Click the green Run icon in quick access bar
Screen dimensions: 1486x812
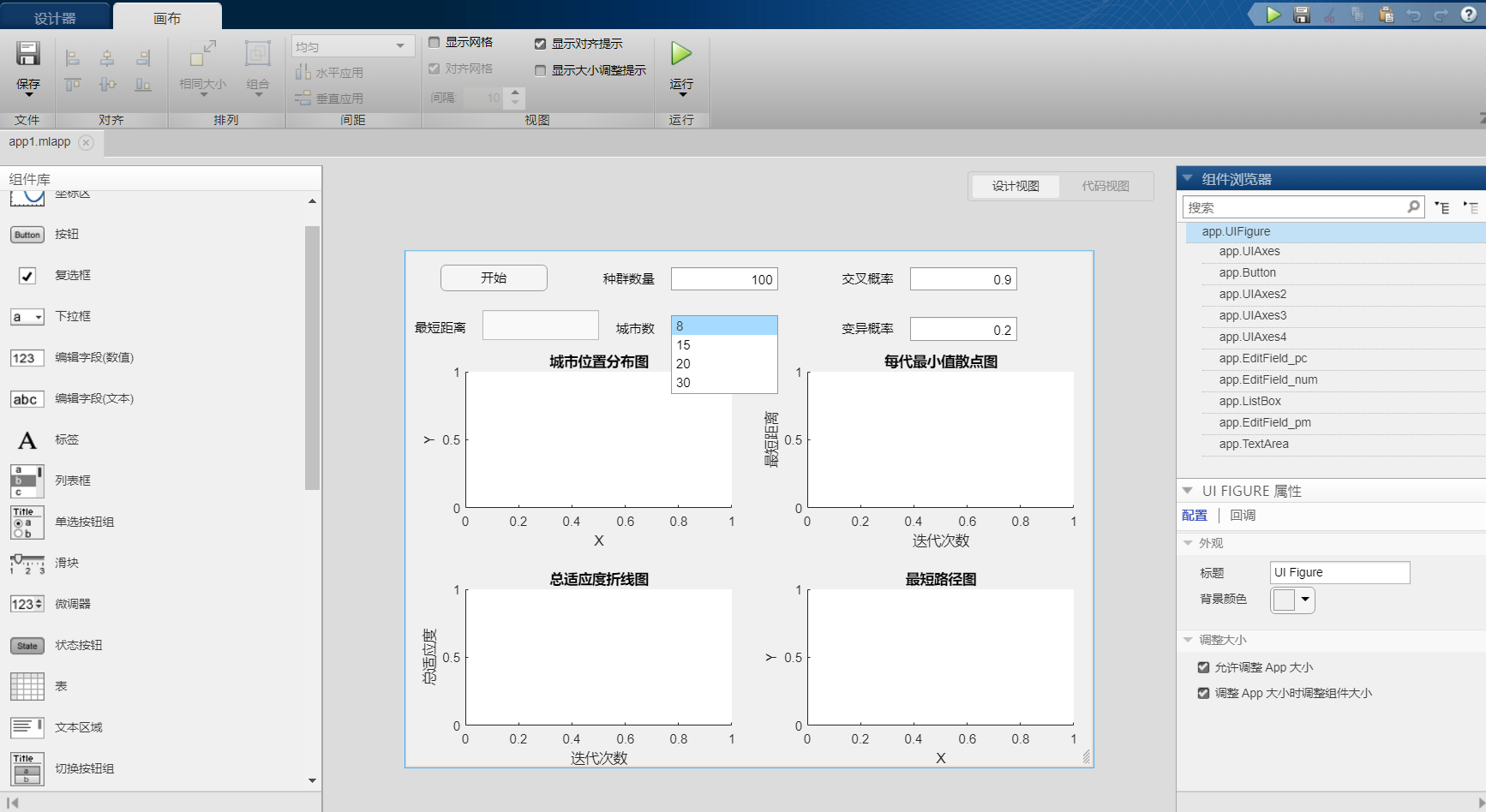point(1272,15)
